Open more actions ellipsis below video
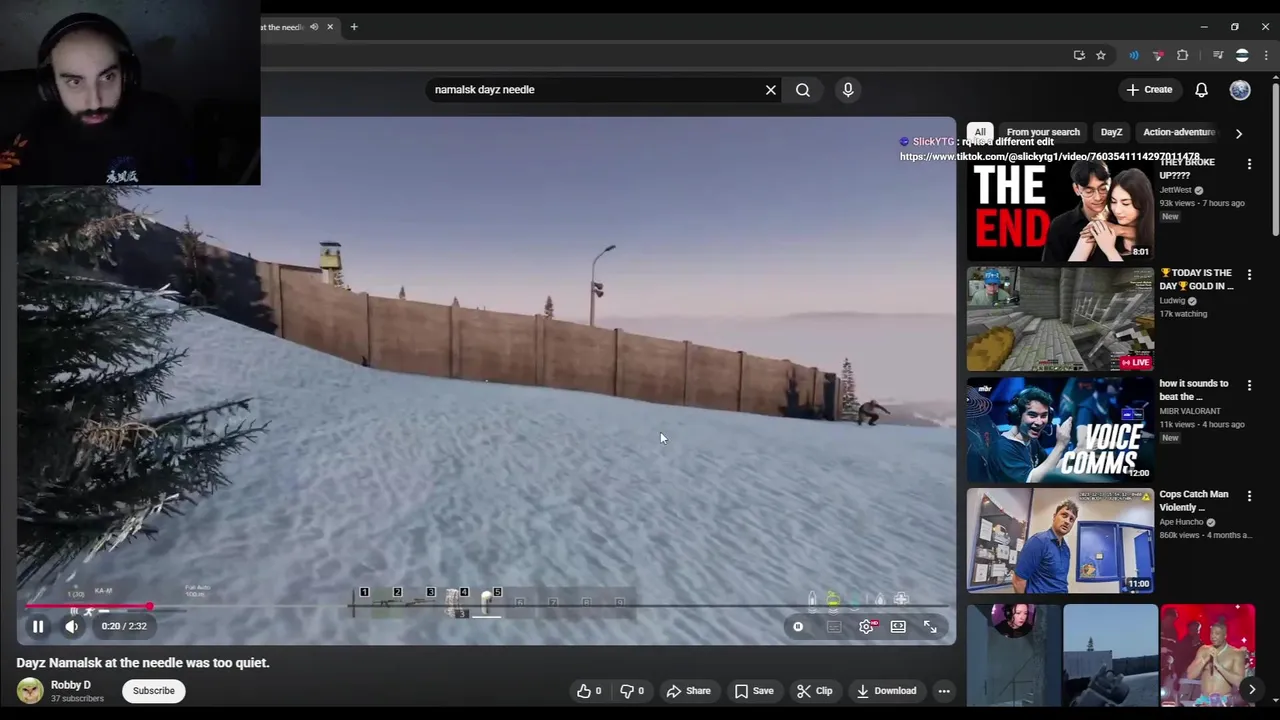The height and width of the screenshot is (720, 1280). [943, 691]
